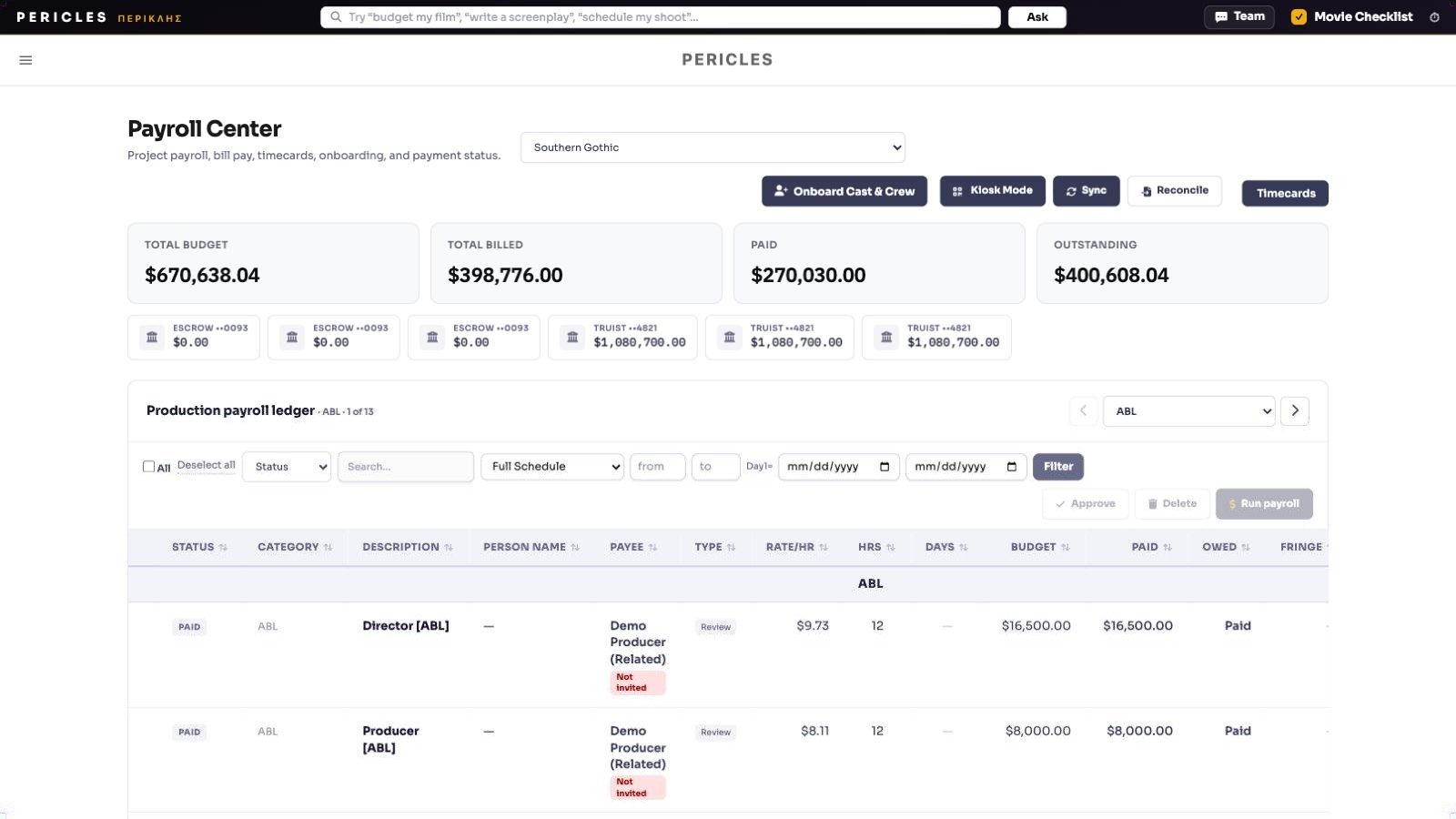Open Timecards

point(1285,193)
